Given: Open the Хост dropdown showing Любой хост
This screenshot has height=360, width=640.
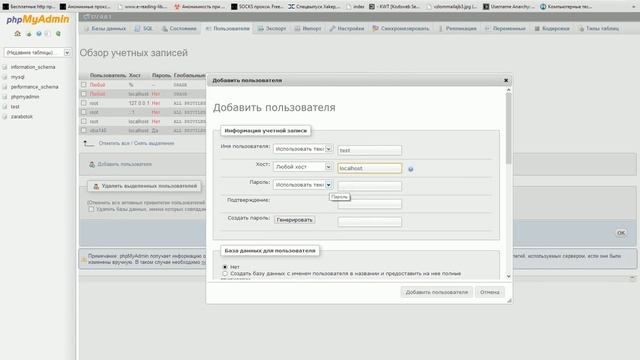Looking at the screenshot, I should (x=302, y=167).
